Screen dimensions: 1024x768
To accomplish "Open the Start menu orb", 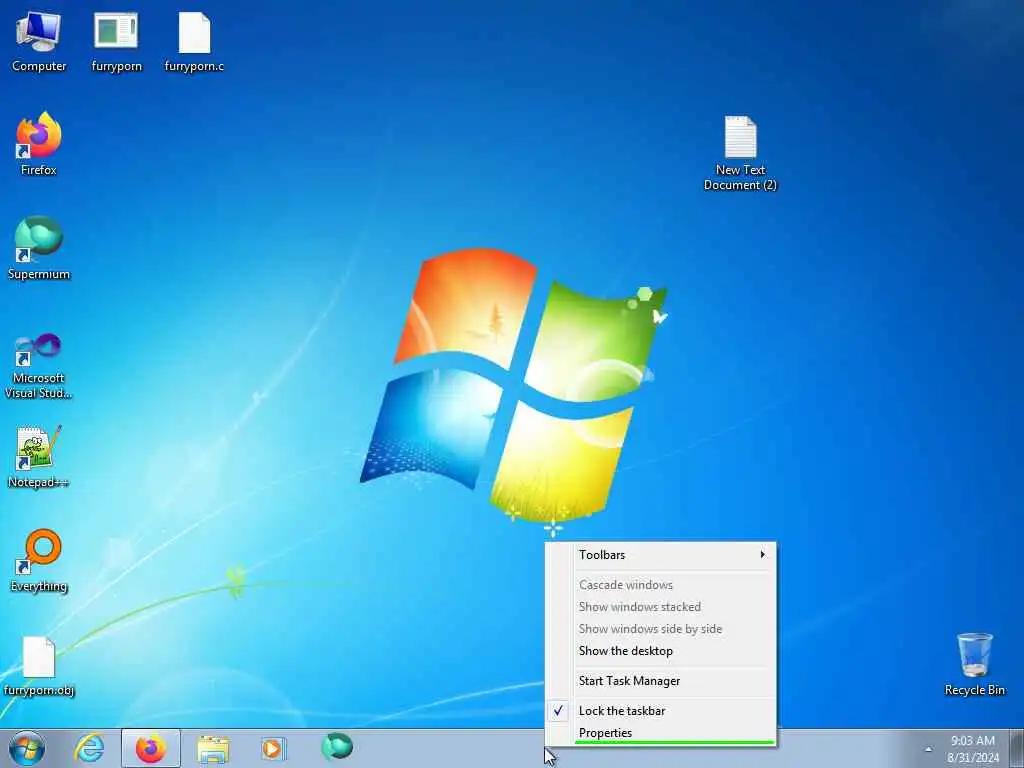I will (x=27, y=748).
